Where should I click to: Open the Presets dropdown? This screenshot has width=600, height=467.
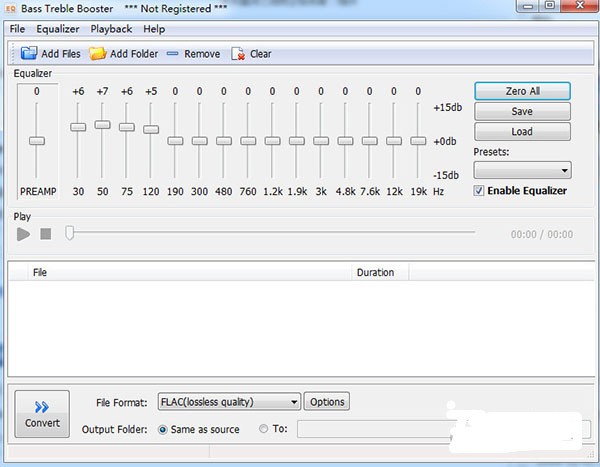click(x=522, y=171)
